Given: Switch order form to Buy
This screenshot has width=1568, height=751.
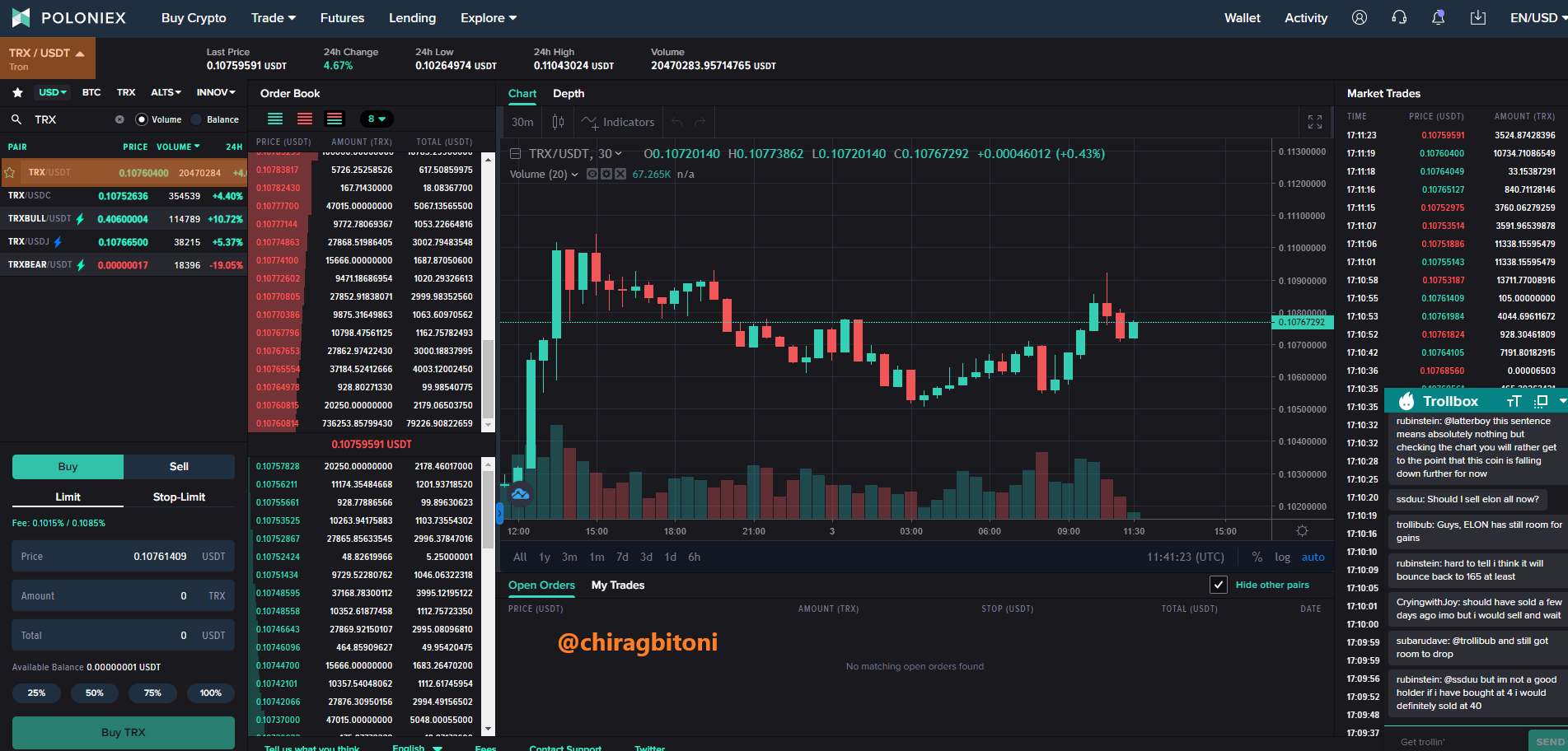Looking at the screenshot, I should (68, 466).
